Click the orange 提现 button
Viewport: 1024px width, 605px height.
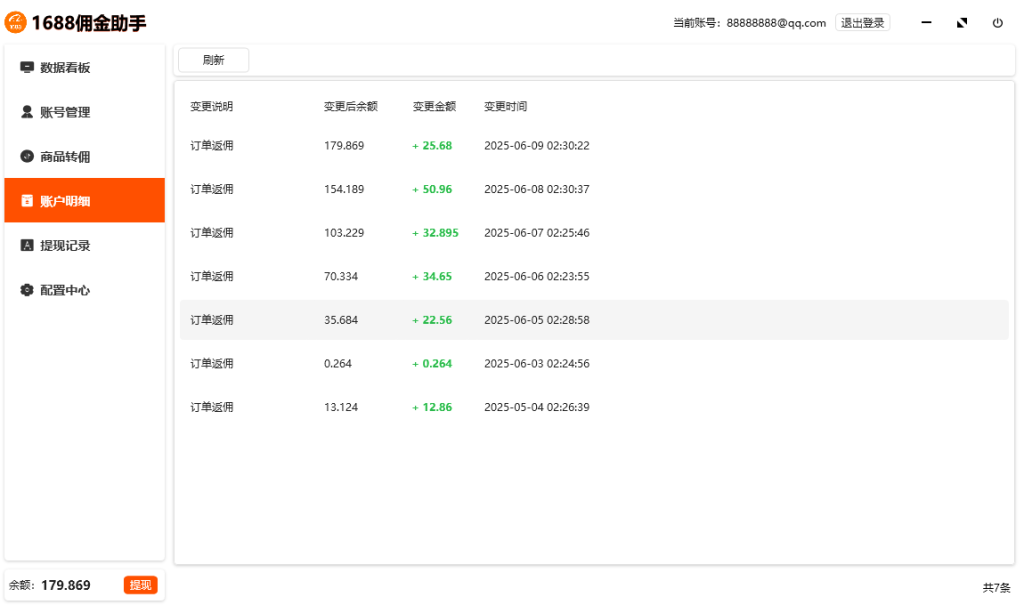(140, 585)
